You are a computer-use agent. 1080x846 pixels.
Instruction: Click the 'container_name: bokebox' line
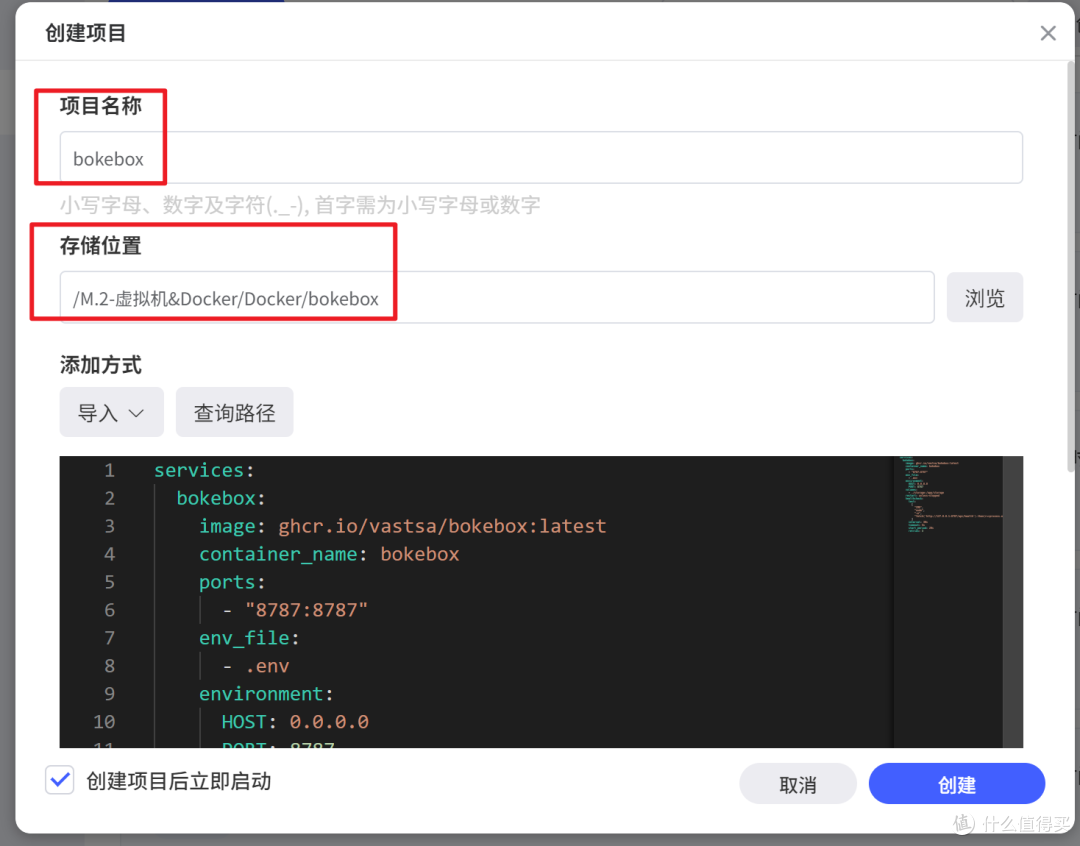click(x=329, y=555)
